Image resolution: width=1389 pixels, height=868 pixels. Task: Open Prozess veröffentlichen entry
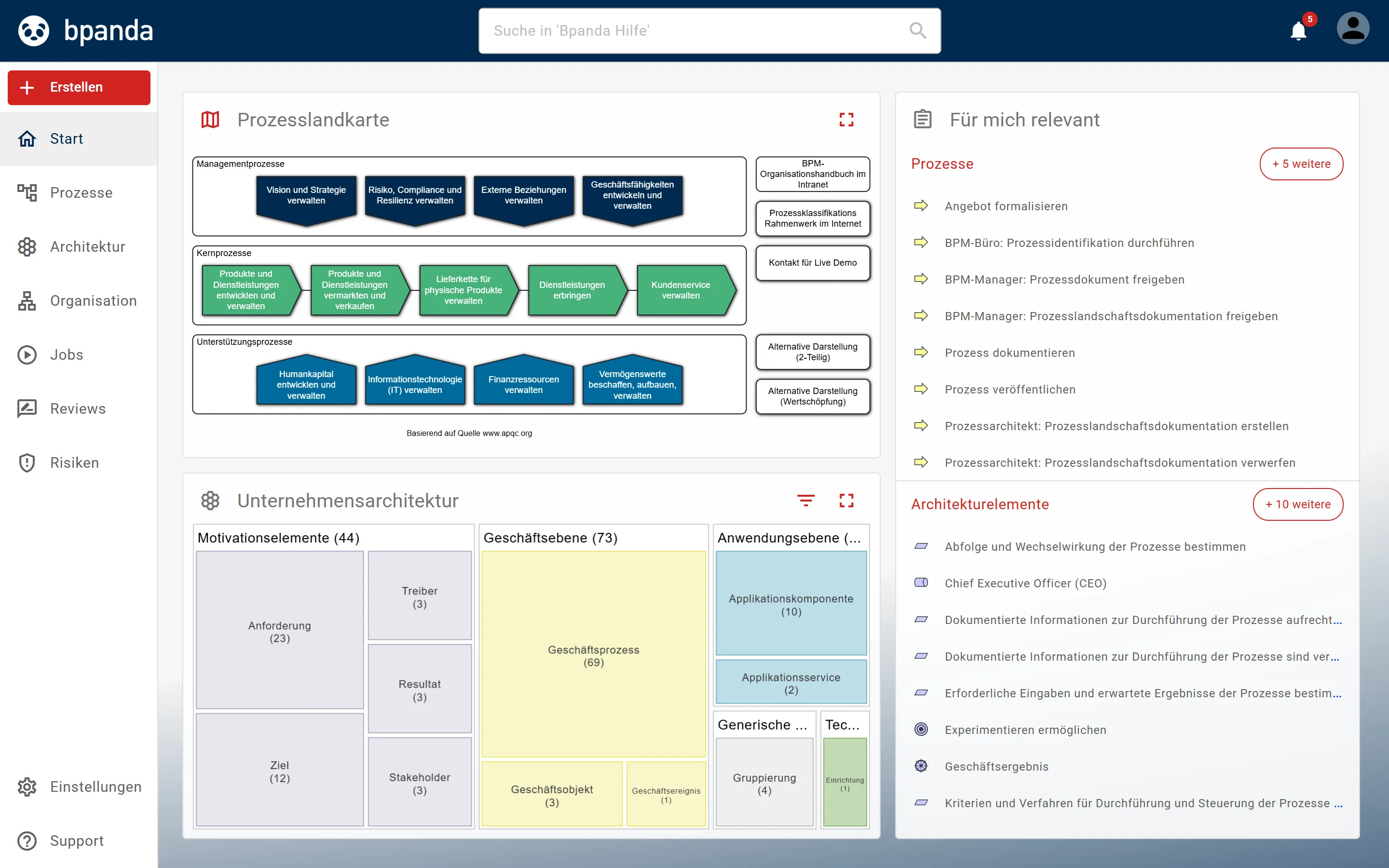coord(1010,389)
